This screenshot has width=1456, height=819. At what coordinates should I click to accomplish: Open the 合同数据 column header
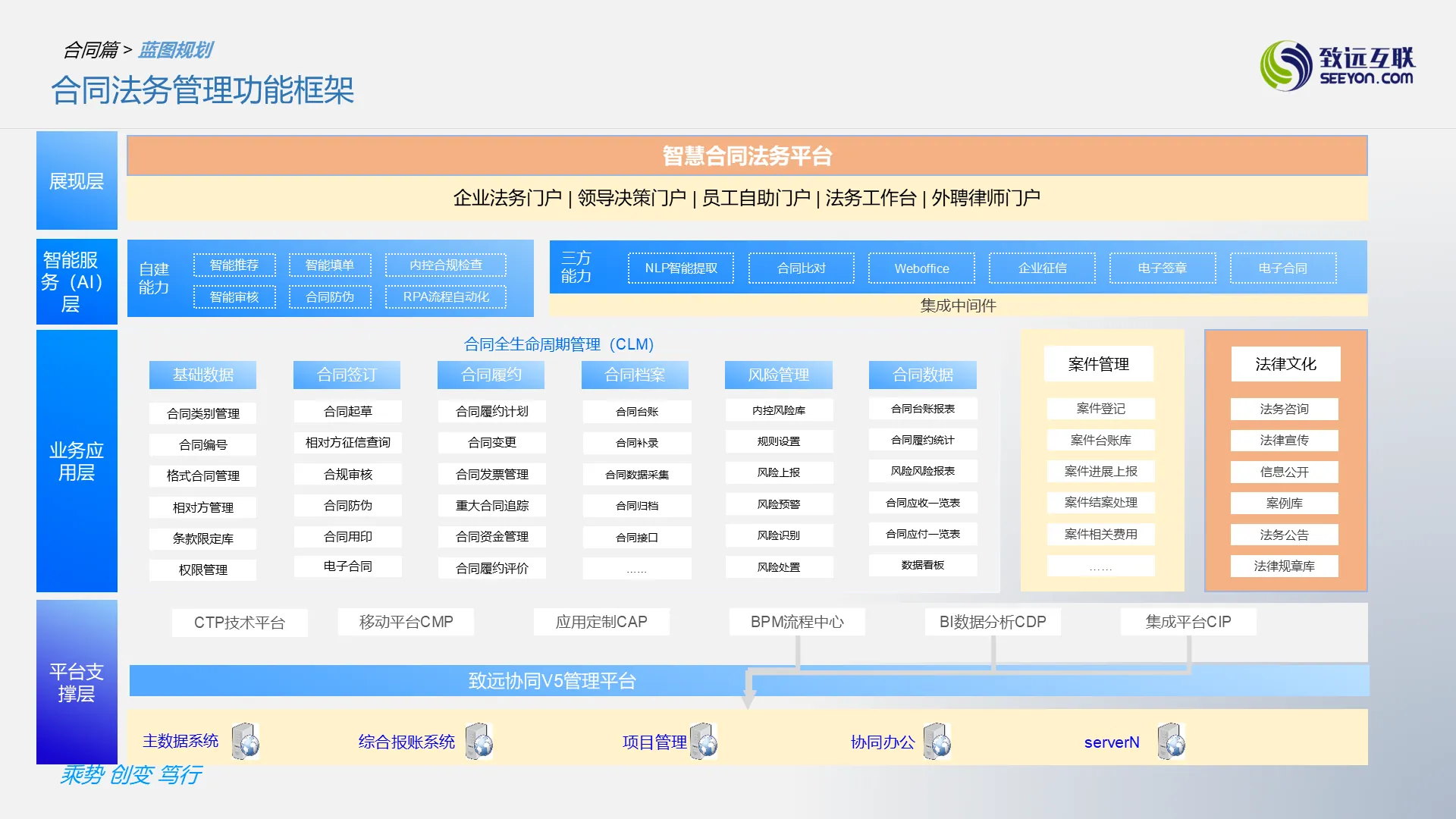click(x=923, y=375)
